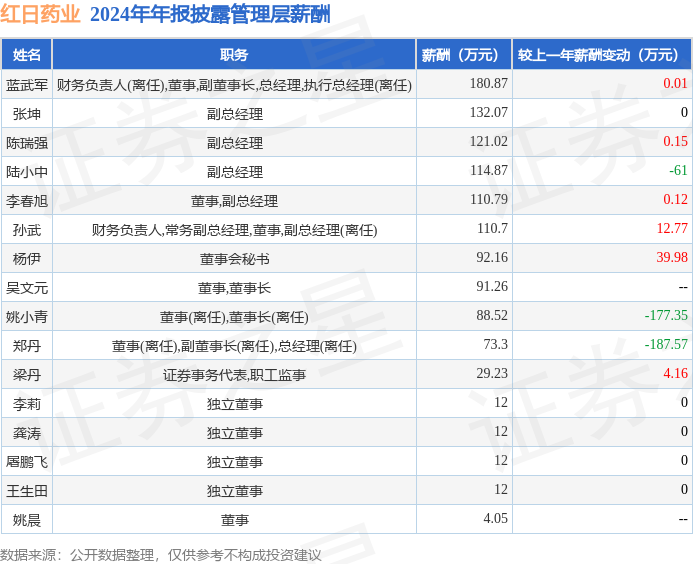The height and width of the screenshot is (564, 693).
Task: Click change value 39.98
Action: pyautogui.click(x=672, y=257)
